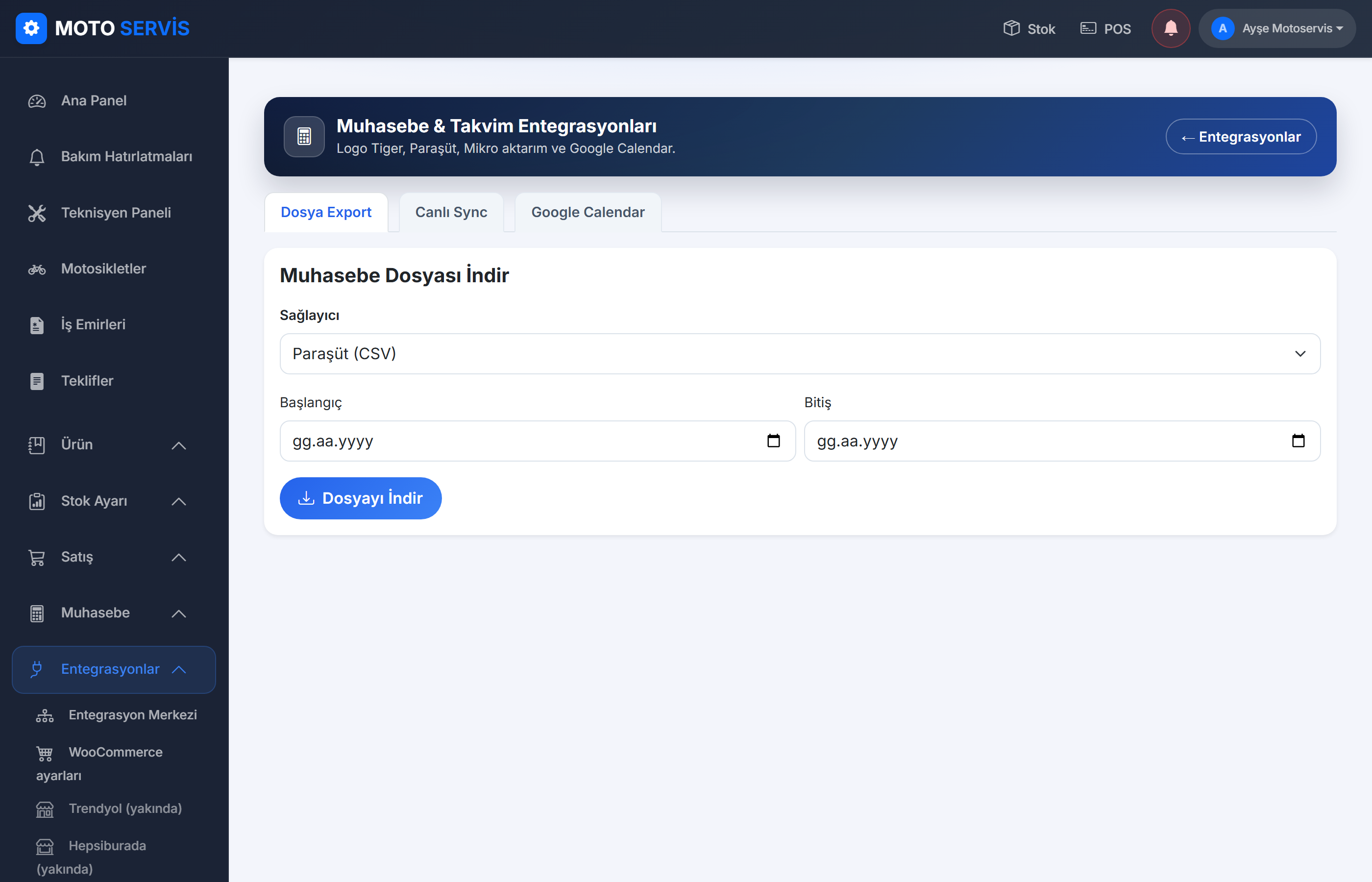1372x882 pixels.
Task: Click the Teklifler document icon
Action: (37, 381)
